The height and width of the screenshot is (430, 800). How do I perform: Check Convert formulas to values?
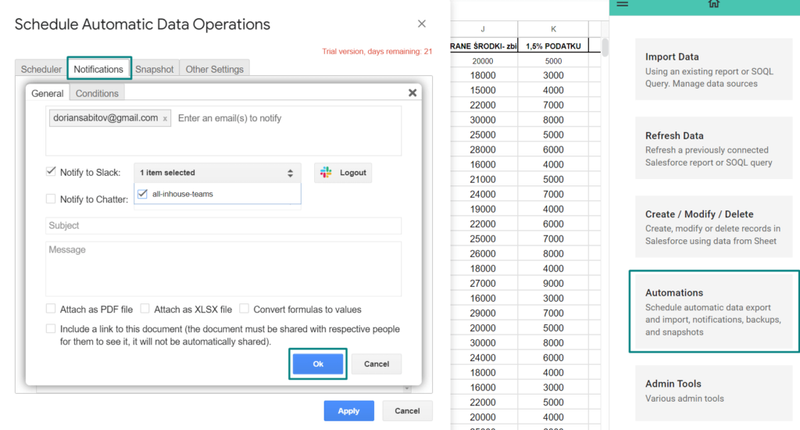point(244,309)
